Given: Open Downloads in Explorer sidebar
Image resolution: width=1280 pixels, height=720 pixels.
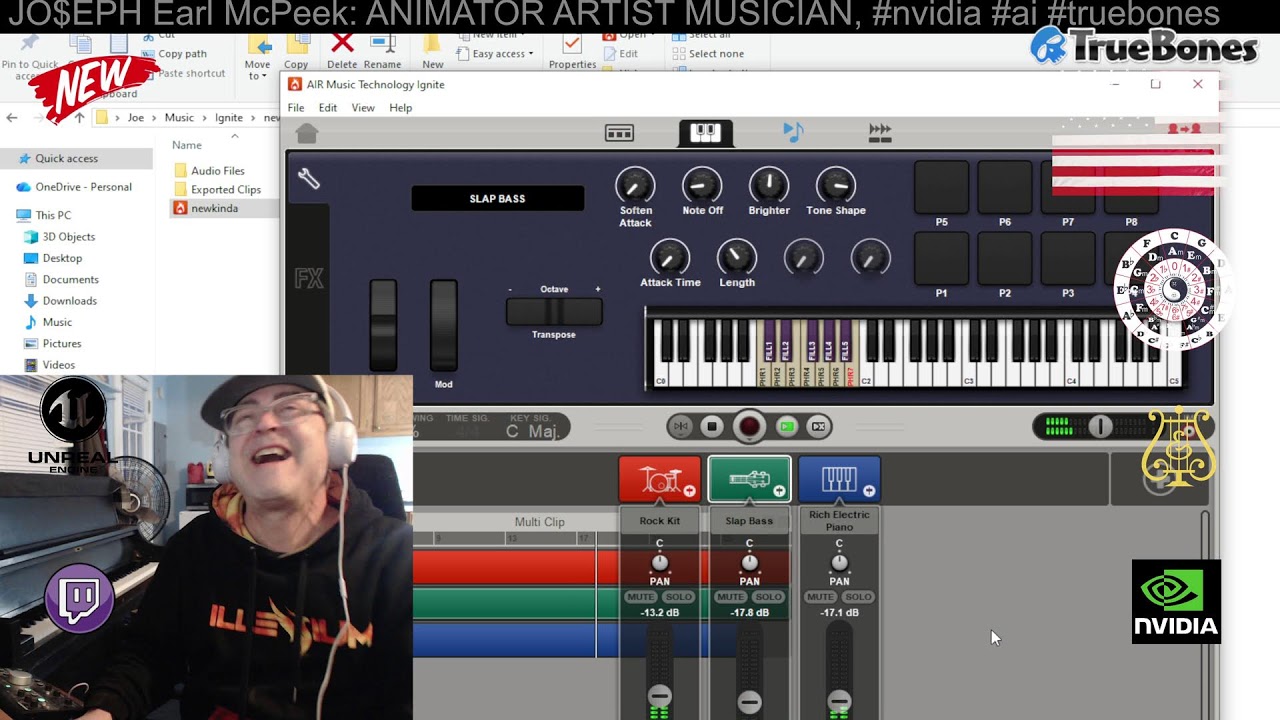Looking at the screenshot, I should coord(69,301).
